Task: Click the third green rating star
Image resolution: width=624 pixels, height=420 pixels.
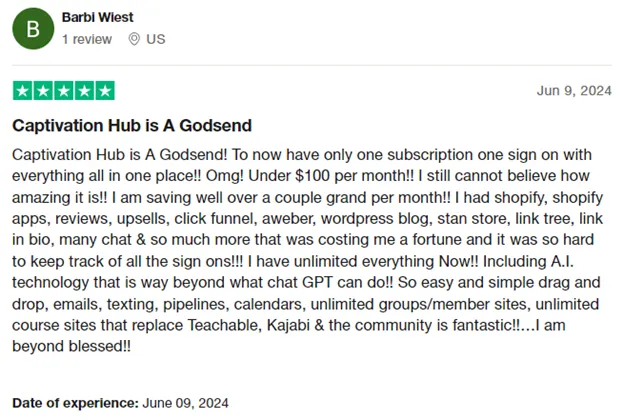Action: [64, 91]
